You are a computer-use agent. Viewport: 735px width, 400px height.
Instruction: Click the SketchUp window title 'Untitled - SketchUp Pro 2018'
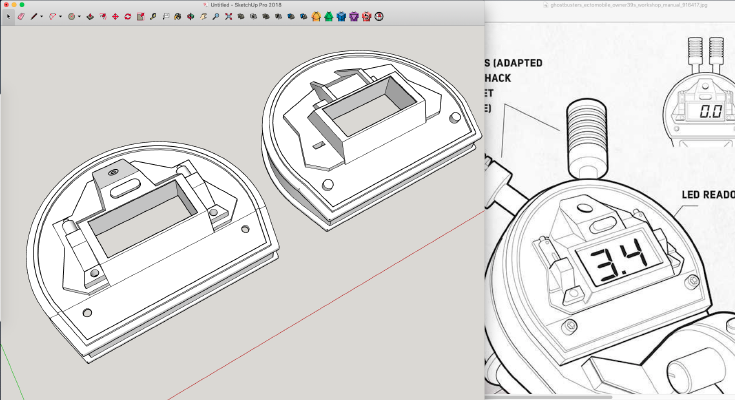(x=246, y=5)
